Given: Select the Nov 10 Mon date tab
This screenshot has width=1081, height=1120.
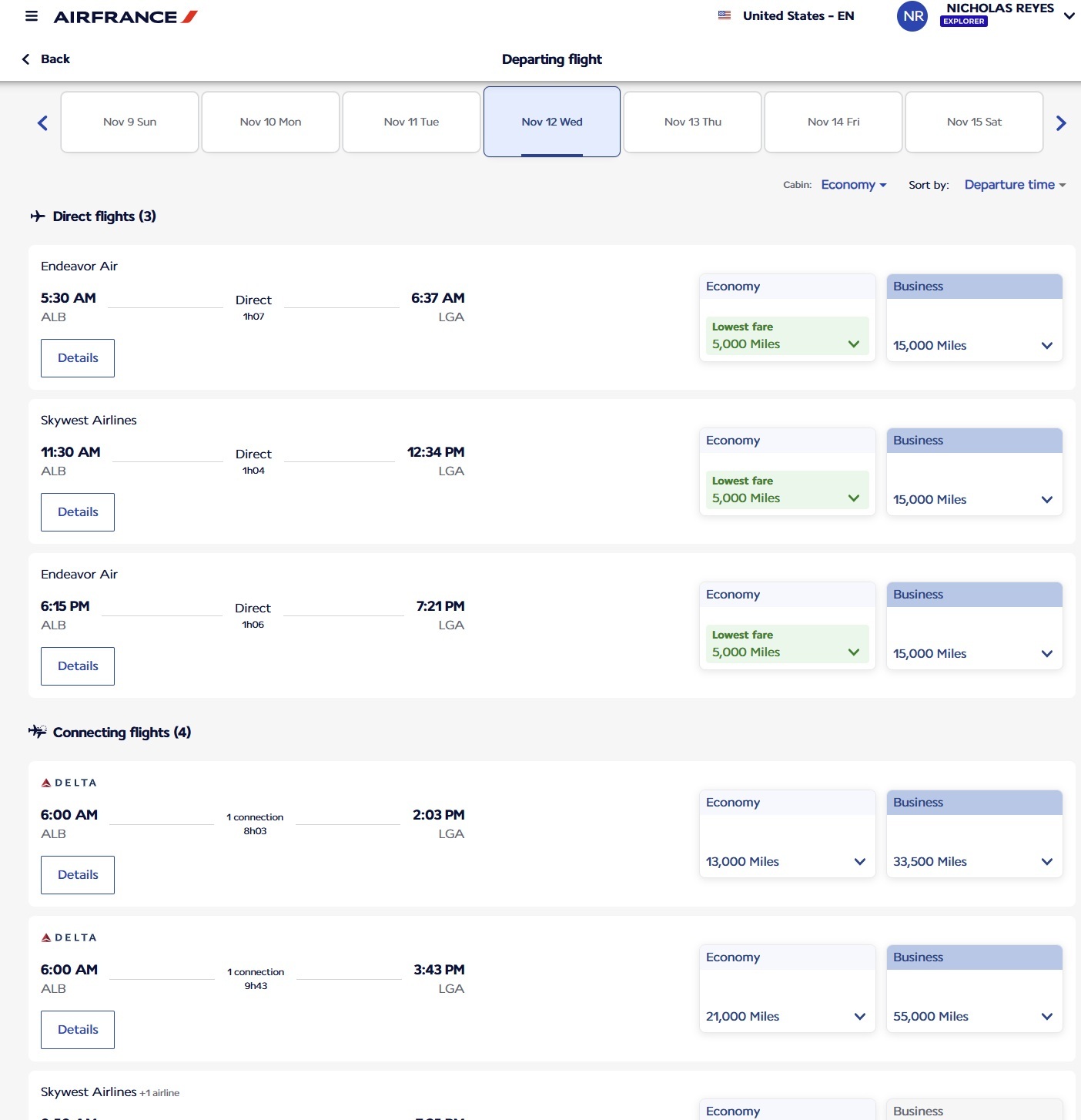Looking at the screenshot, I should pos(270,122).
